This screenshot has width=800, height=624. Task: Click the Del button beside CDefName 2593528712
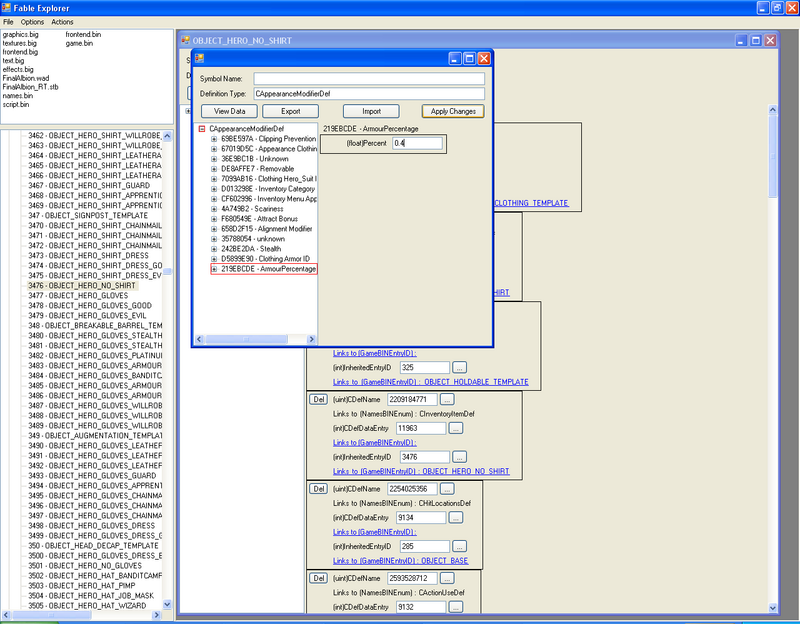(318, 578)
